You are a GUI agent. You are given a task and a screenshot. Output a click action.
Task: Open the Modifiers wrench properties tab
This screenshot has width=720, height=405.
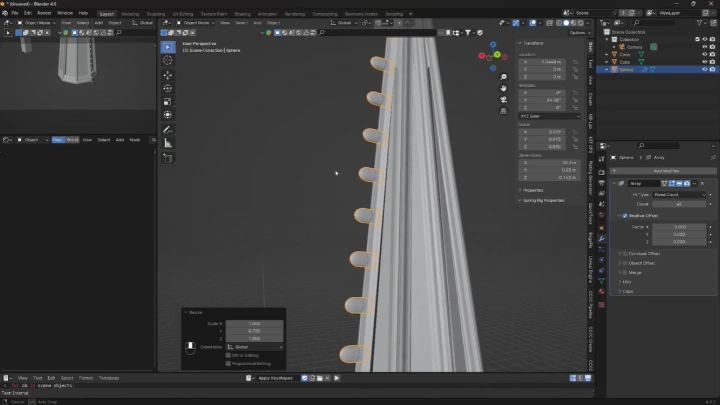[x=602, y=239]
